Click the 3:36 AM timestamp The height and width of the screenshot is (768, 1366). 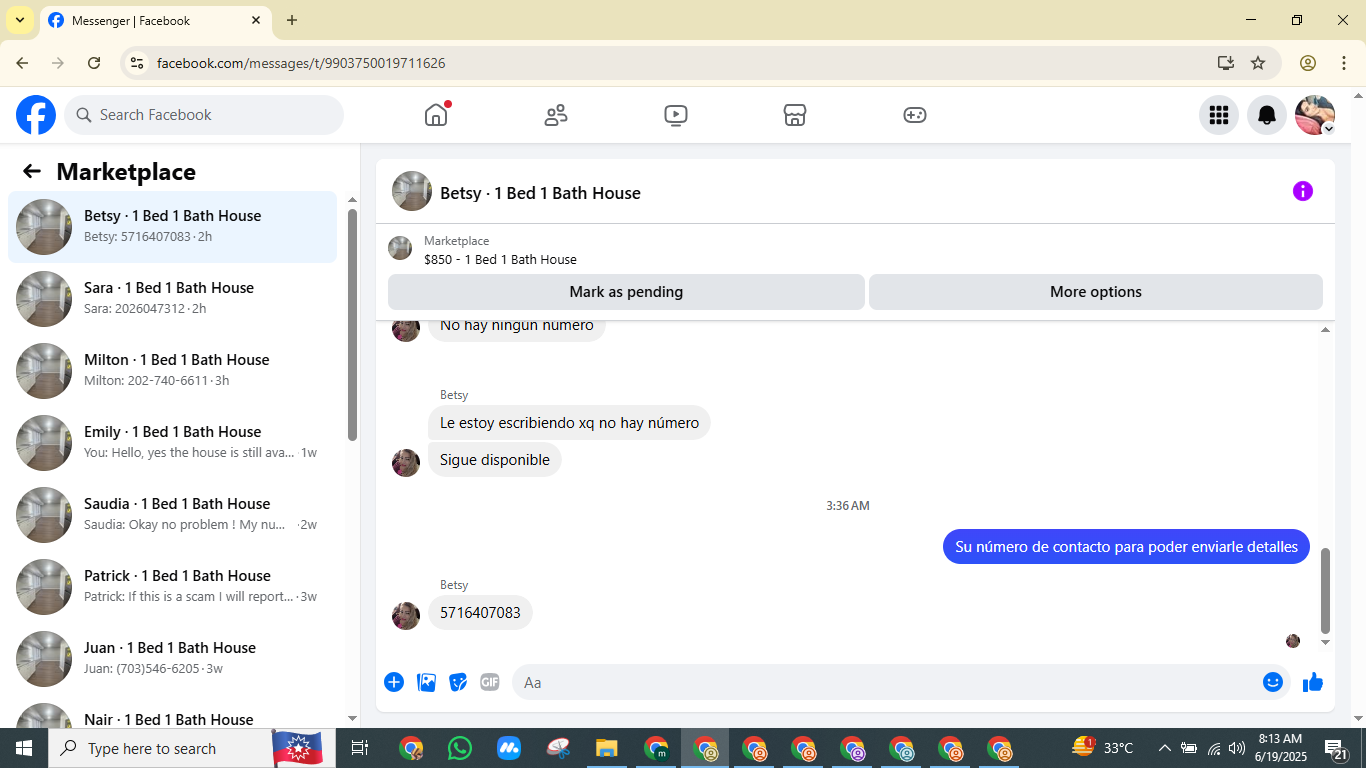[848, 506]
